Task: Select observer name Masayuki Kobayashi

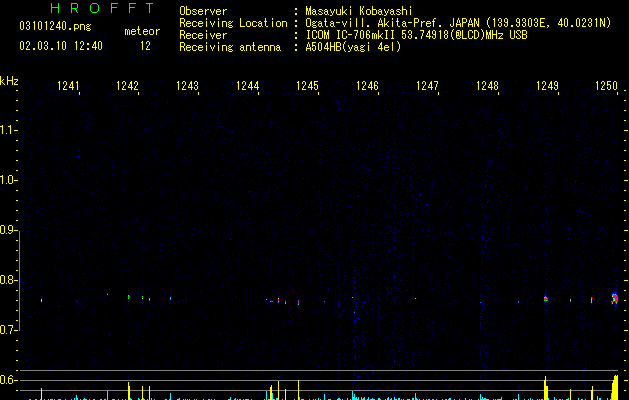Action: pos(359,11)
